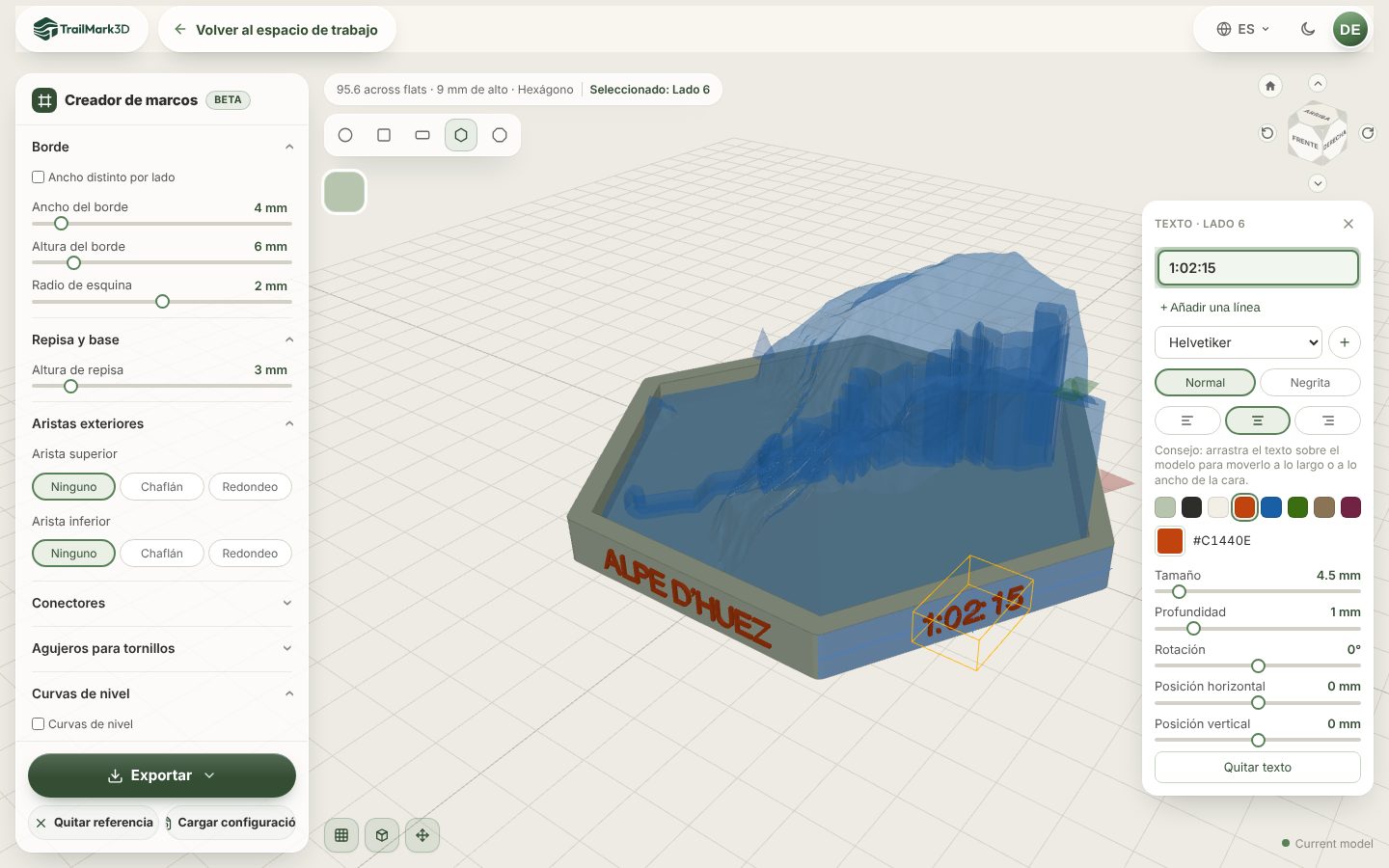Choose Normal font weight

1205,383
